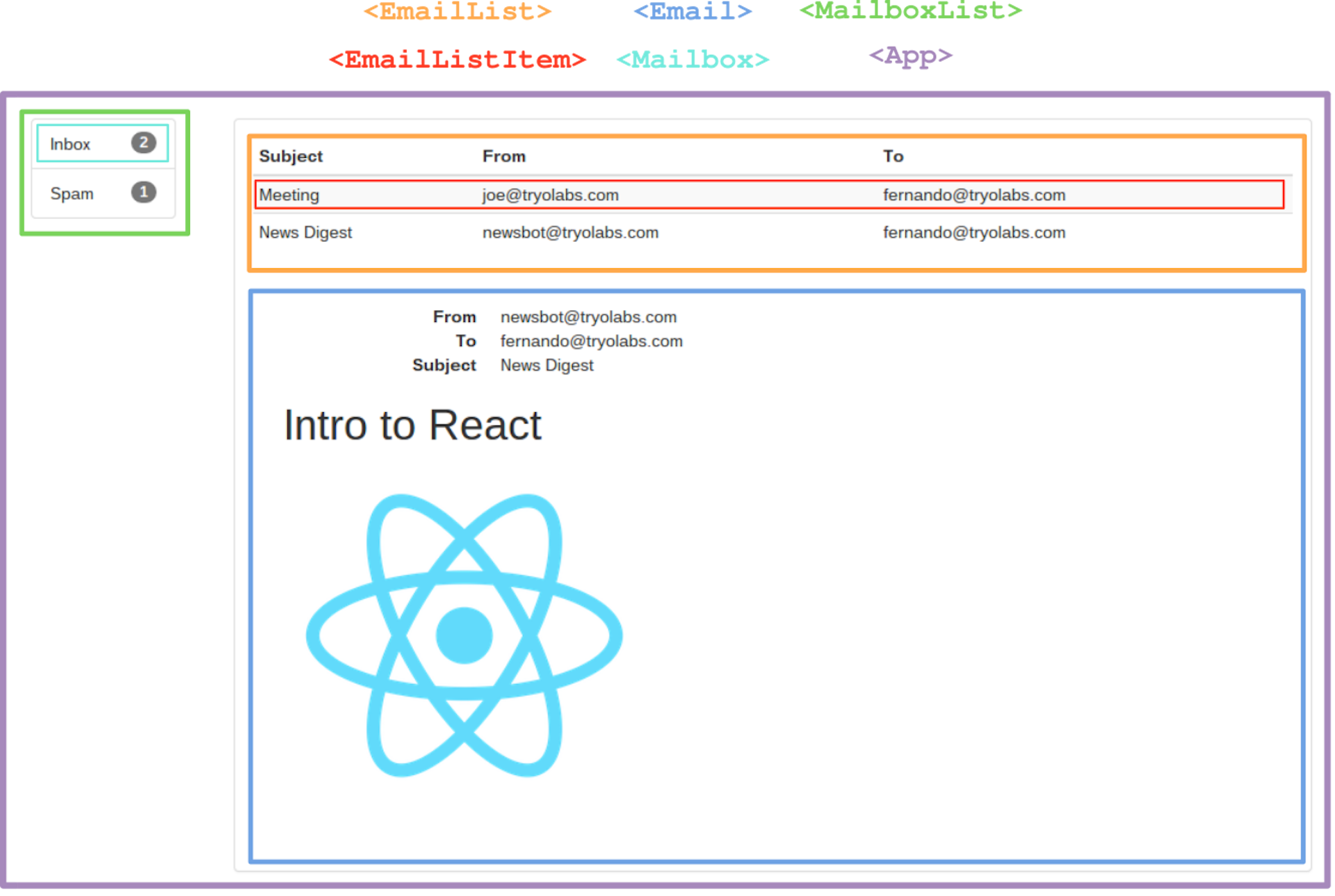Click the Subject column header

coord(291,156)
